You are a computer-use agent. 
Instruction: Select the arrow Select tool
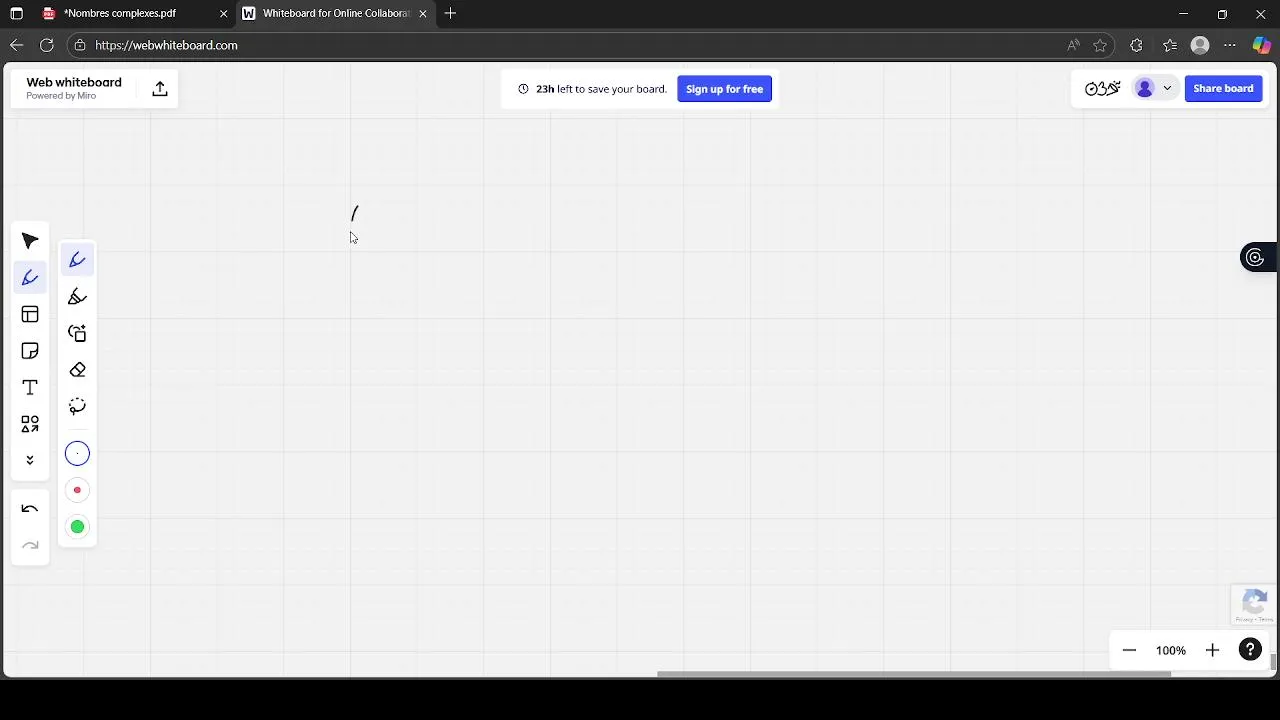click(x=30, y=241)
